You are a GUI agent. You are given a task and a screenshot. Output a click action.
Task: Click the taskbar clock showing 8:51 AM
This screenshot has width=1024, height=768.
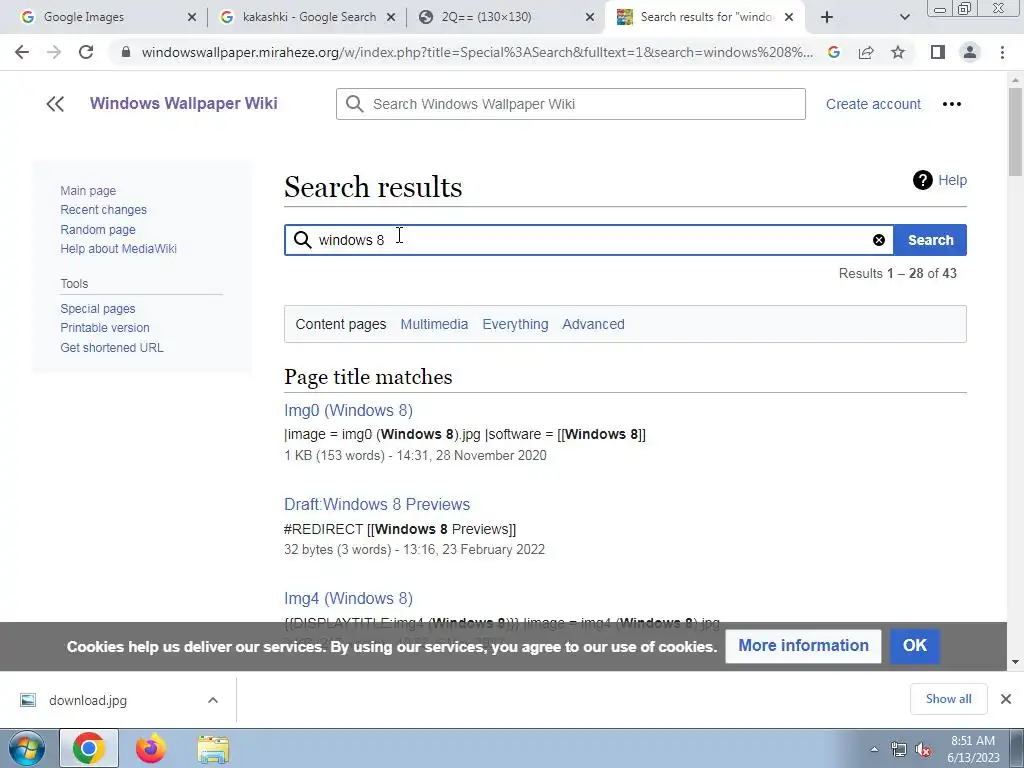pyautogui.click(x=973, y=749)
